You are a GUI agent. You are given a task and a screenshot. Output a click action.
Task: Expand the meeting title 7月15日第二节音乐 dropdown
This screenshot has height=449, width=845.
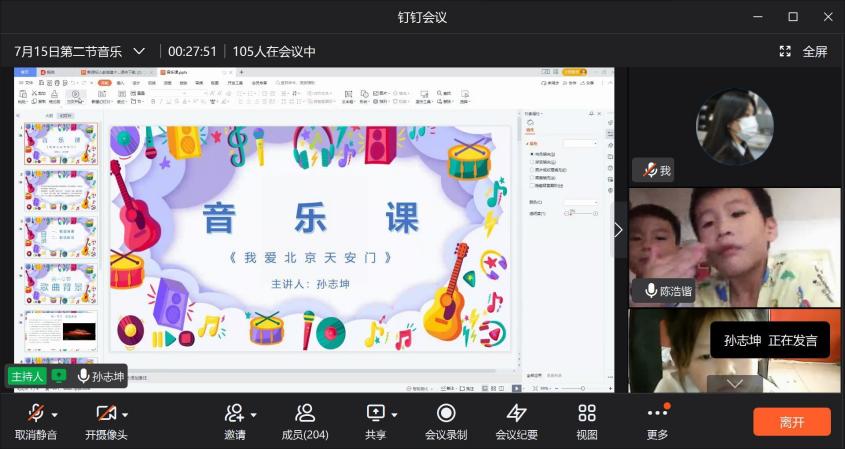(x=139, y=51)
